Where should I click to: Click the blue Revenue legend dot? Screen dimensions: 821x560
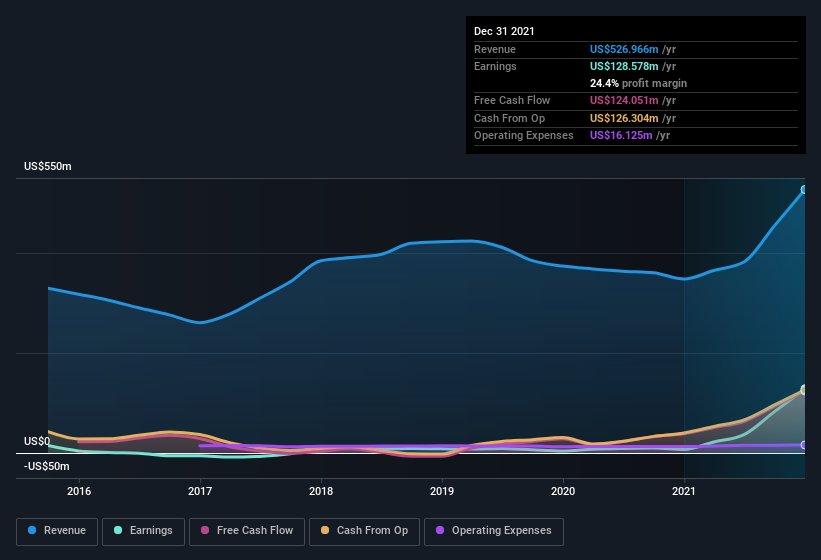[x=33, y=531]
